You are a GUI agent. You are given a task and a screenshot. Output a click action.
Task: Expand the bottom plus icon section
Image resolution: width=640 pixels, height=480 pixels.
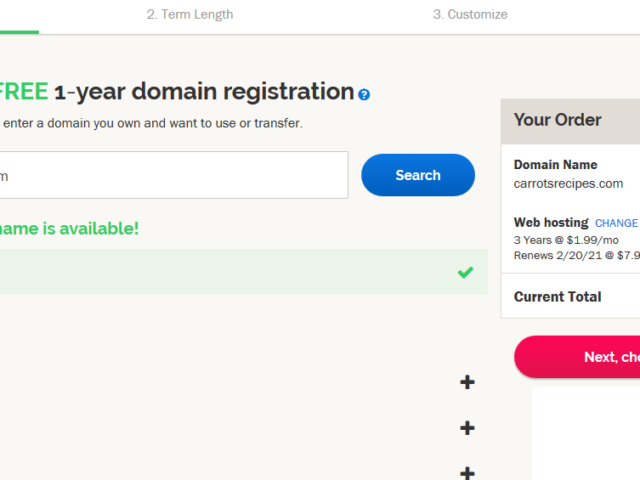[467, 472]
